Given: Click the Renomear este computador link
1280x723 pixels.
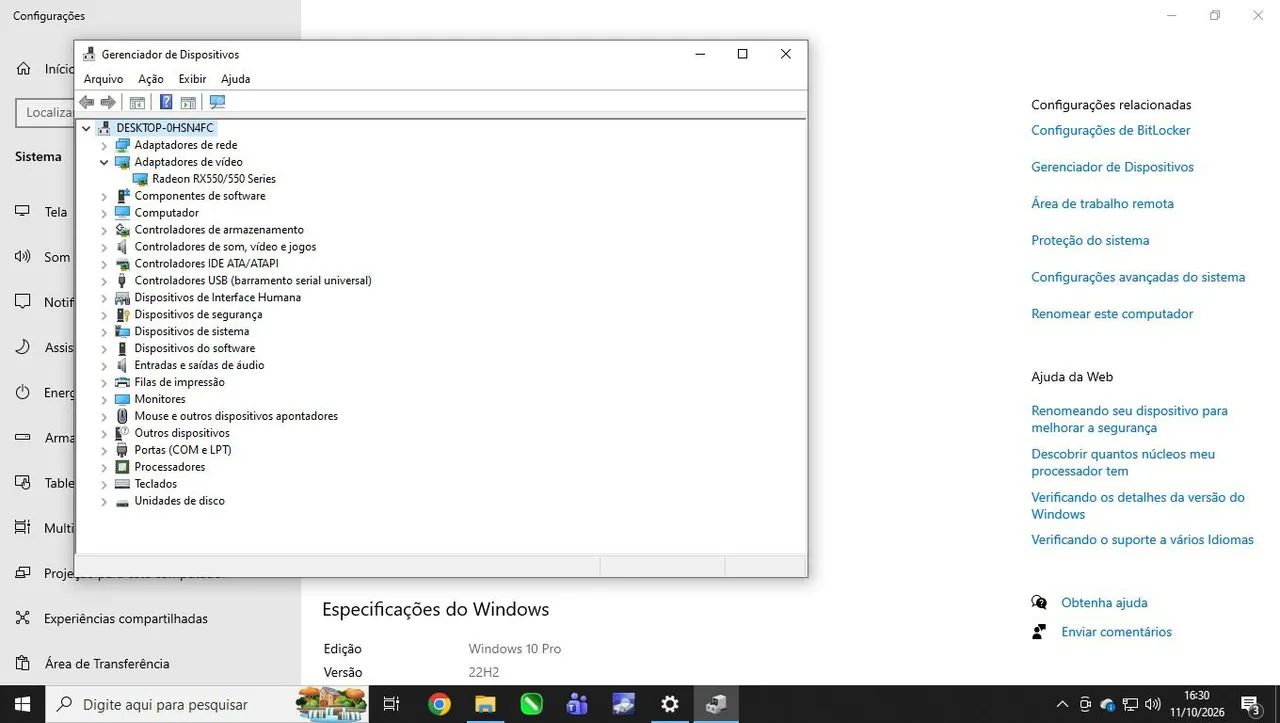Looking at the screenshot, I should (x=1112, y=314).
